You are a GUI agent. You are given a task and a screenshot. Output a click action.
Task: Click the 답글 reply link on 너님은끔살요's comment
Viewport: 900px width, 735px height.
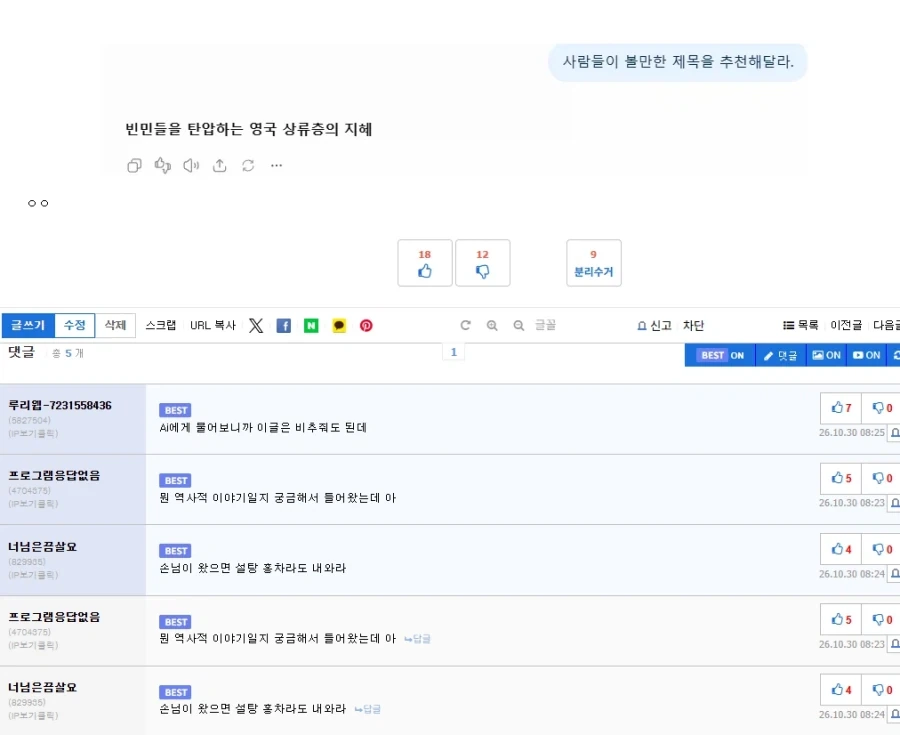click(367, 709)
